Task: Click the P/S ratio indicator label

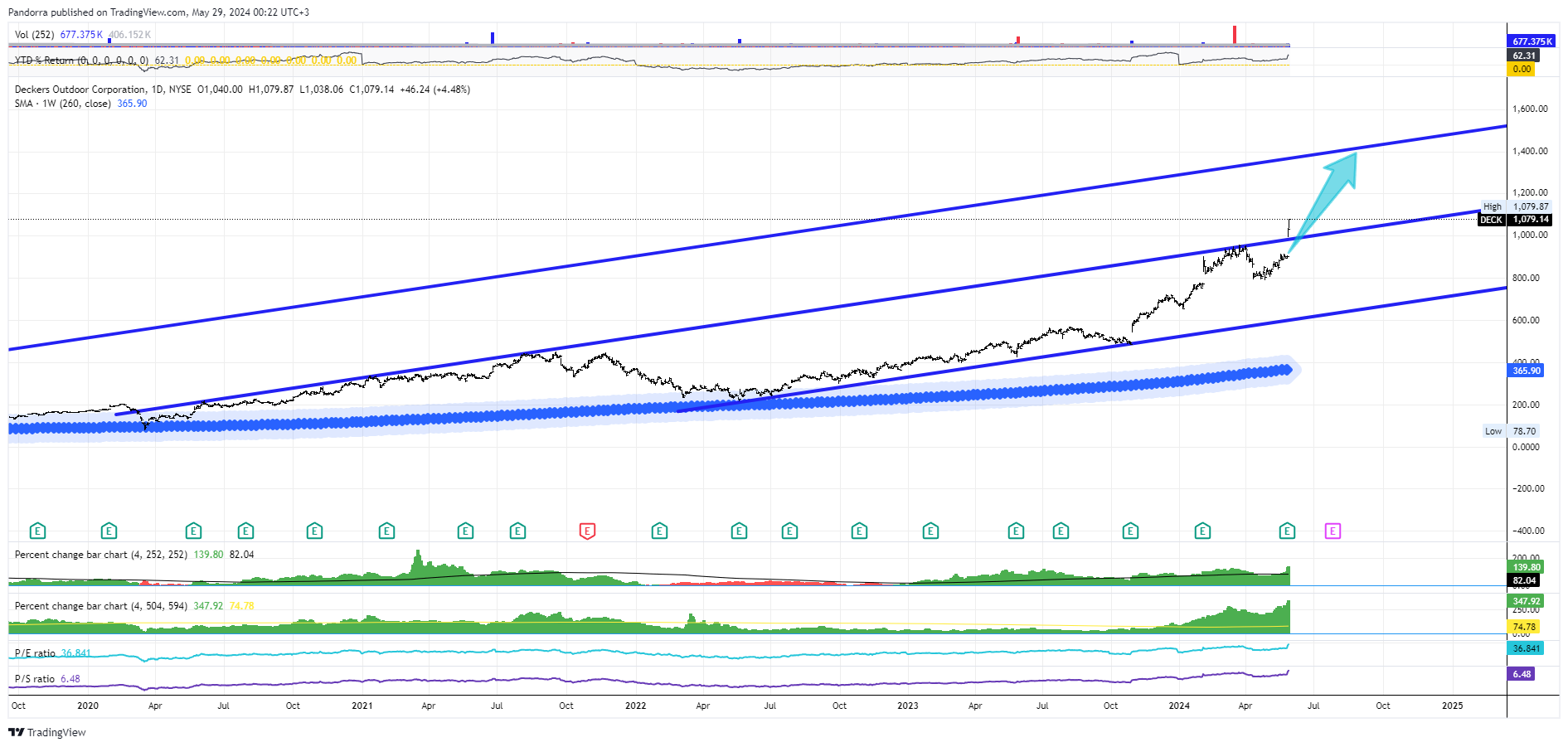Action: [x=35, y=679]
